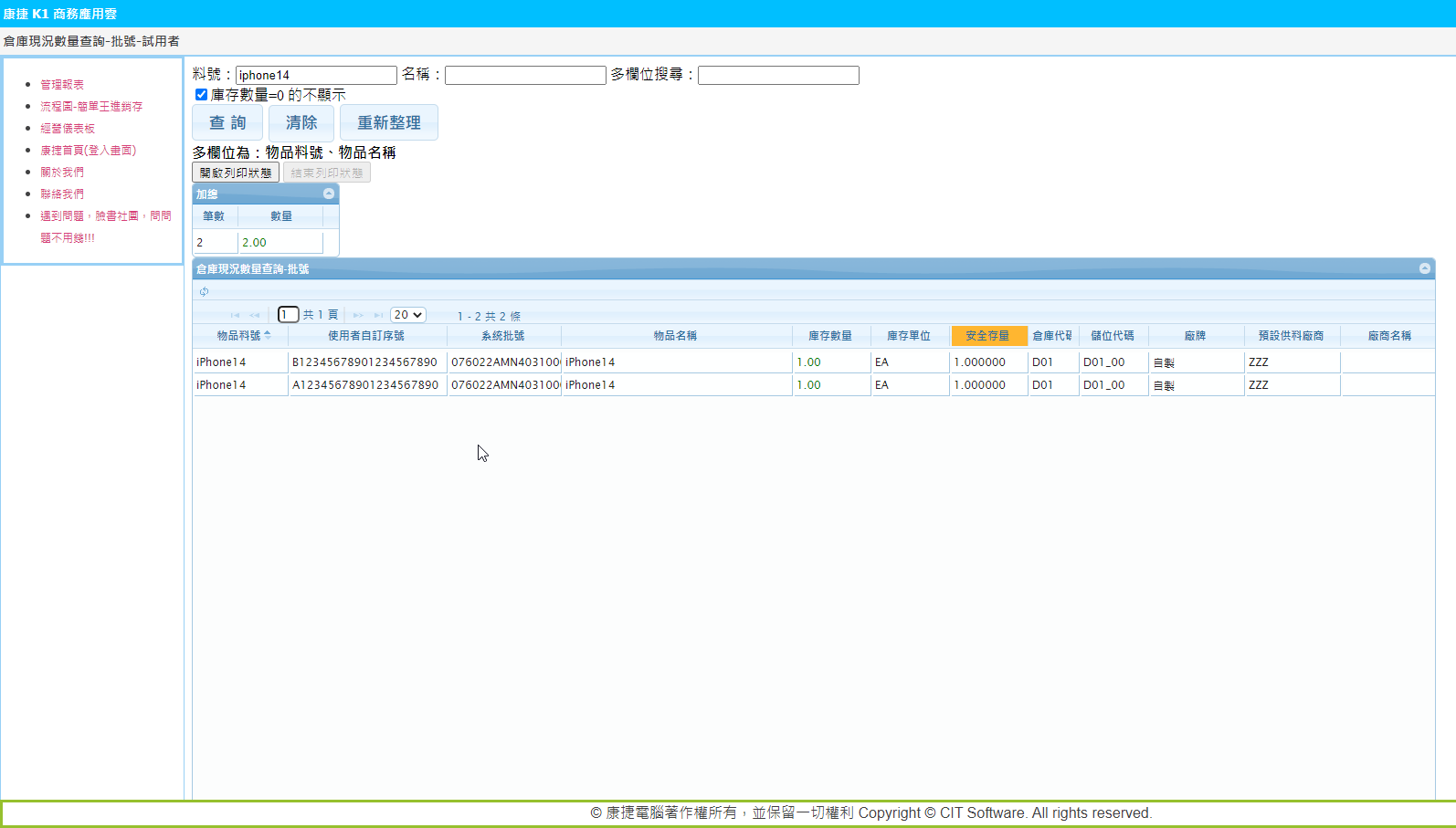Click the 料號 input field
The image size is (1456, 828).
pyautogui.click(x=316, y=75)
